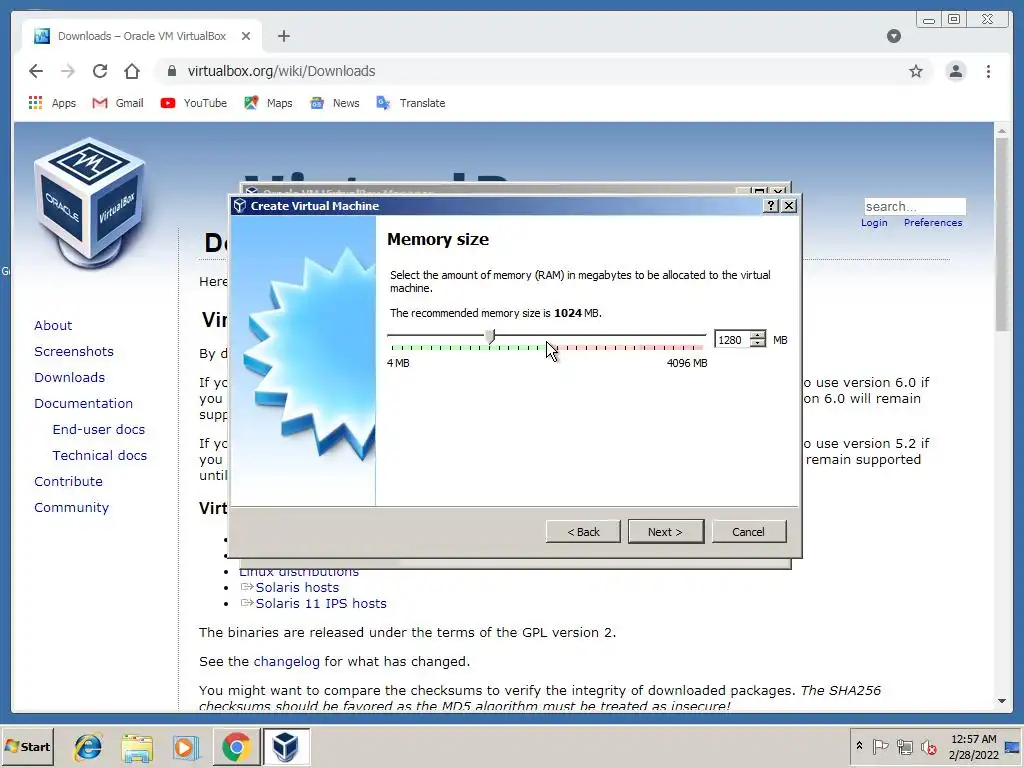Open the file explorer from the taskbar

pyautogui.click(x=137, y=746)
